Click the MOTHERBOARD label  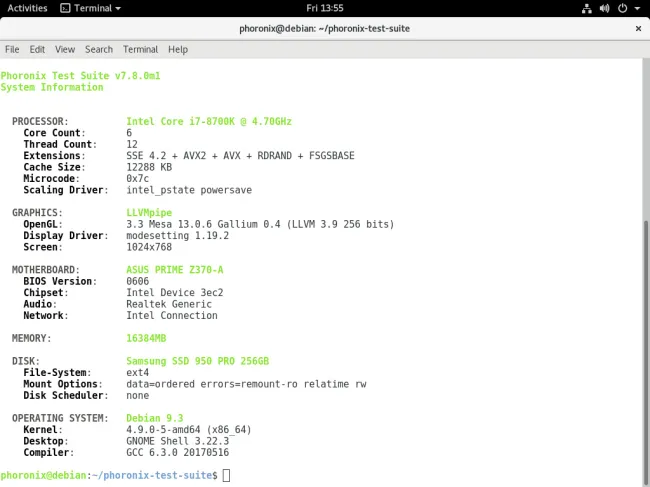(46, 270)
